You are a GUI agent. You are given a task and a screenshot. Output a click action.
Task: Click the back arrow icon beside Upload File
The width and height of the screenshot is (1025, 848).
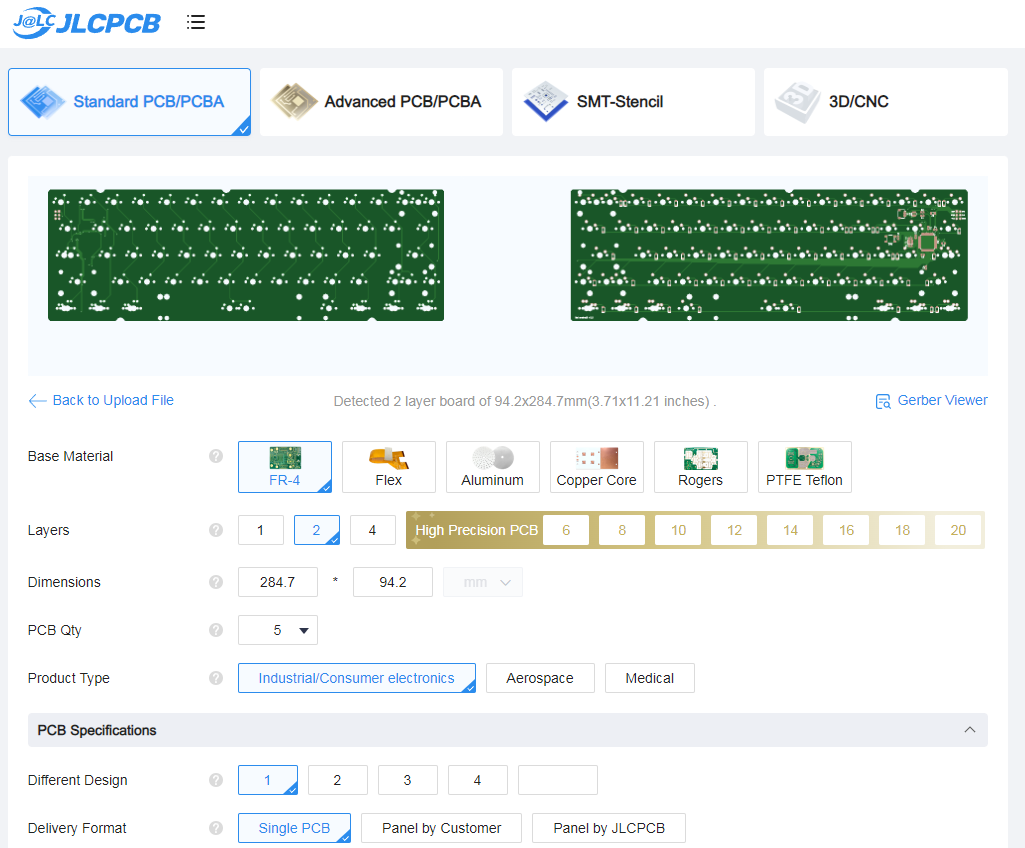pyautogui.click(x=37, y=401)
